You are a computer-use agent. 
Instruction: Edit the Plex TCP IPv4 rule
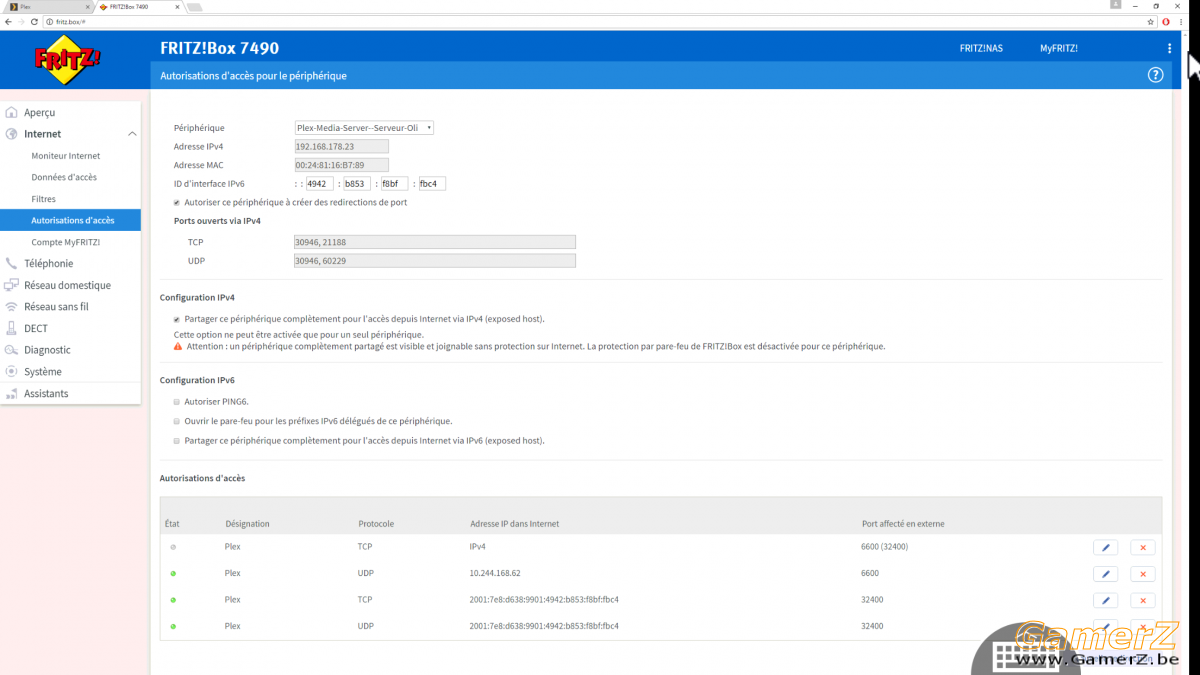pyautogui.click(x=1105, y=547)
